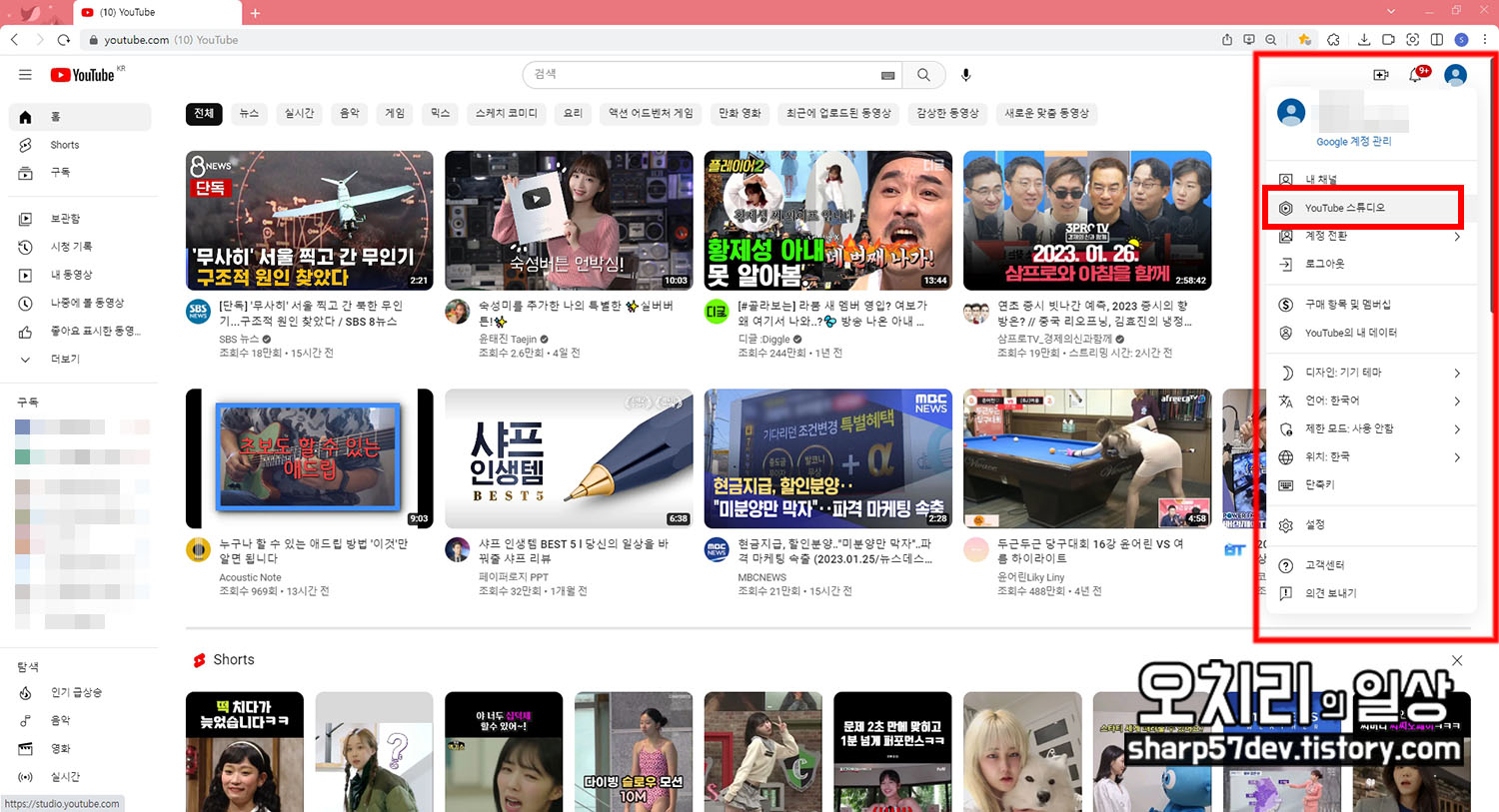Image resolution: width=1499 pixels, height=812 pixels.
Task: Expand 제한 모드: 사용 안함 submenu
Action: click(1371, 428)
